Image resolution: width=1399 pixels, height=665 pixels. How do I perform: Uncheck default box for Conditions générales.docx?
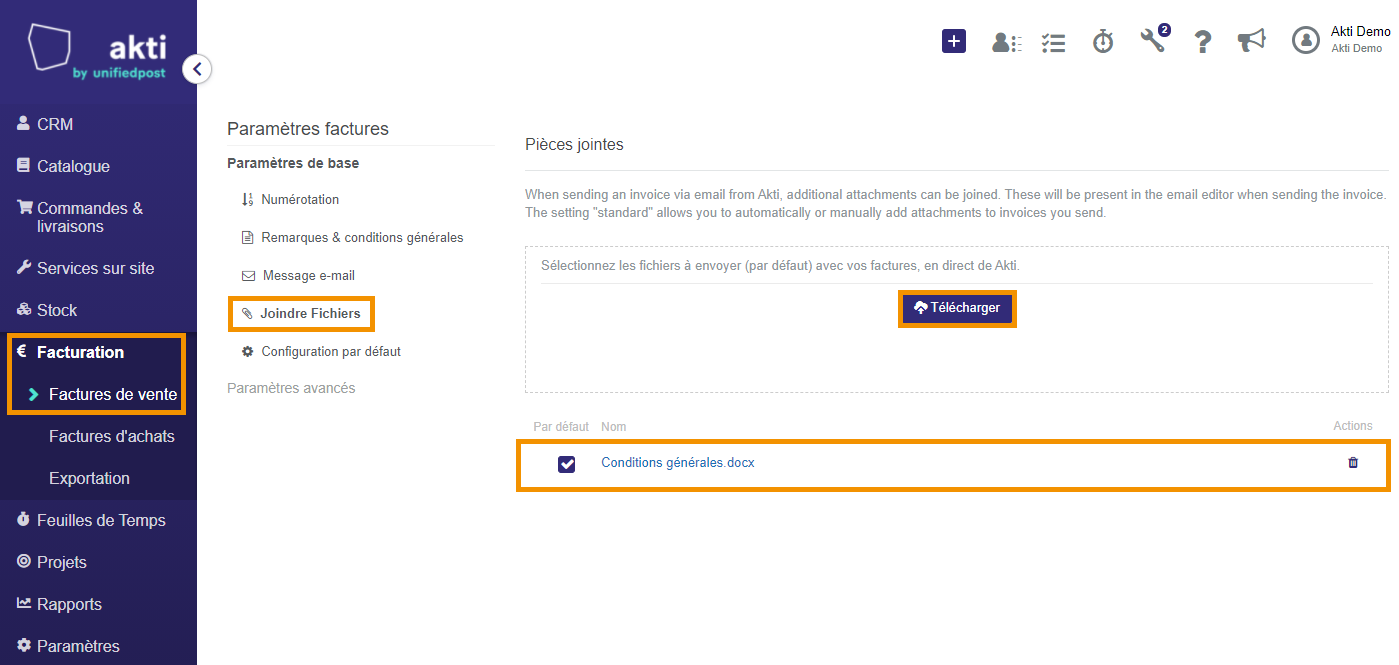pos(566,464)
